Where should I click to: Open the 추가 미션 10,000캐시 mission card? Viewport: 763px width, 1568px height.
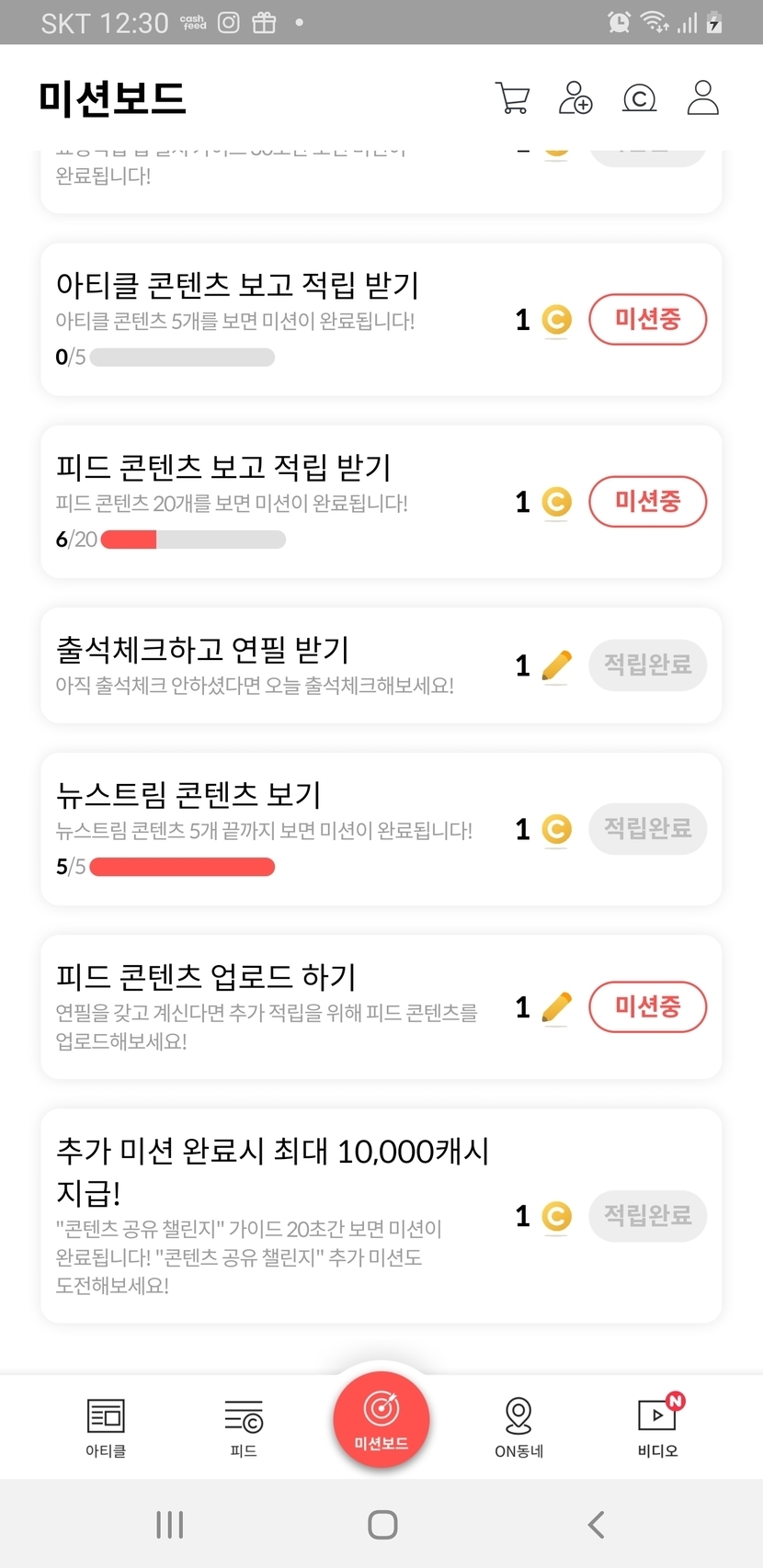coord(276,1215)
